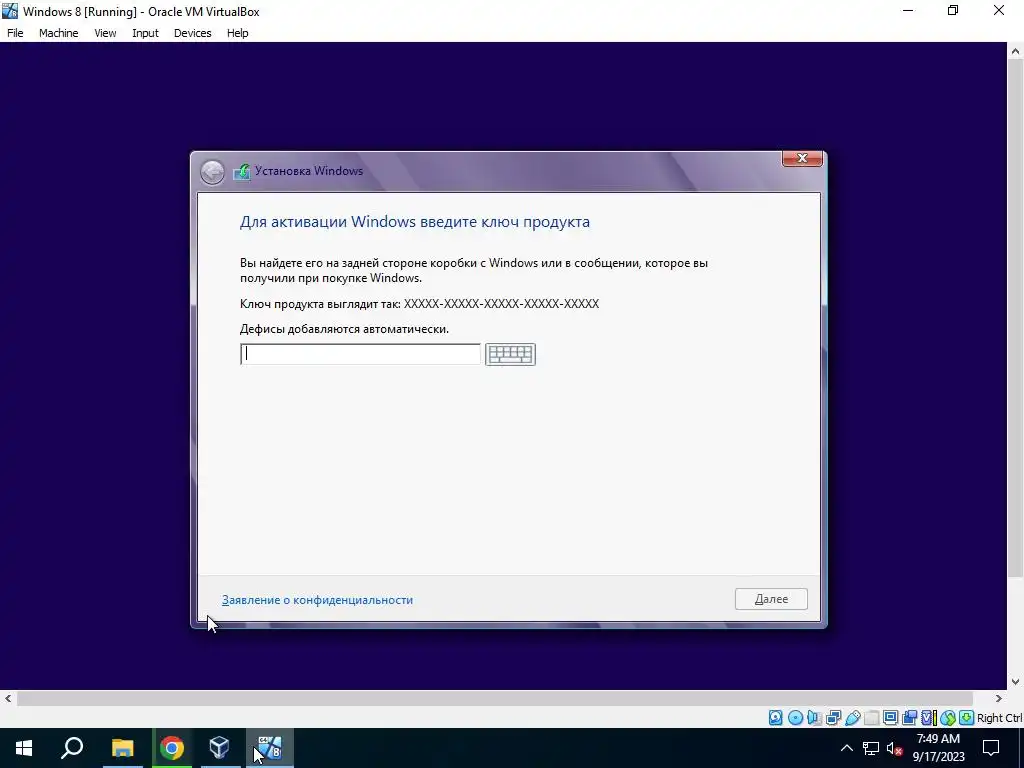Click the mouse integration indicator icon
This screenshot has width=1024, height=768.
click(948, 718)
